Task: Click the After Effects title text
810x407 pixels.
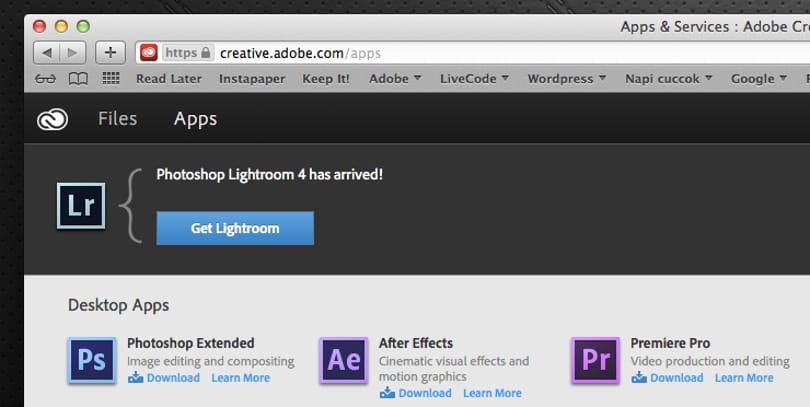Action: click(x=416, y=343)
